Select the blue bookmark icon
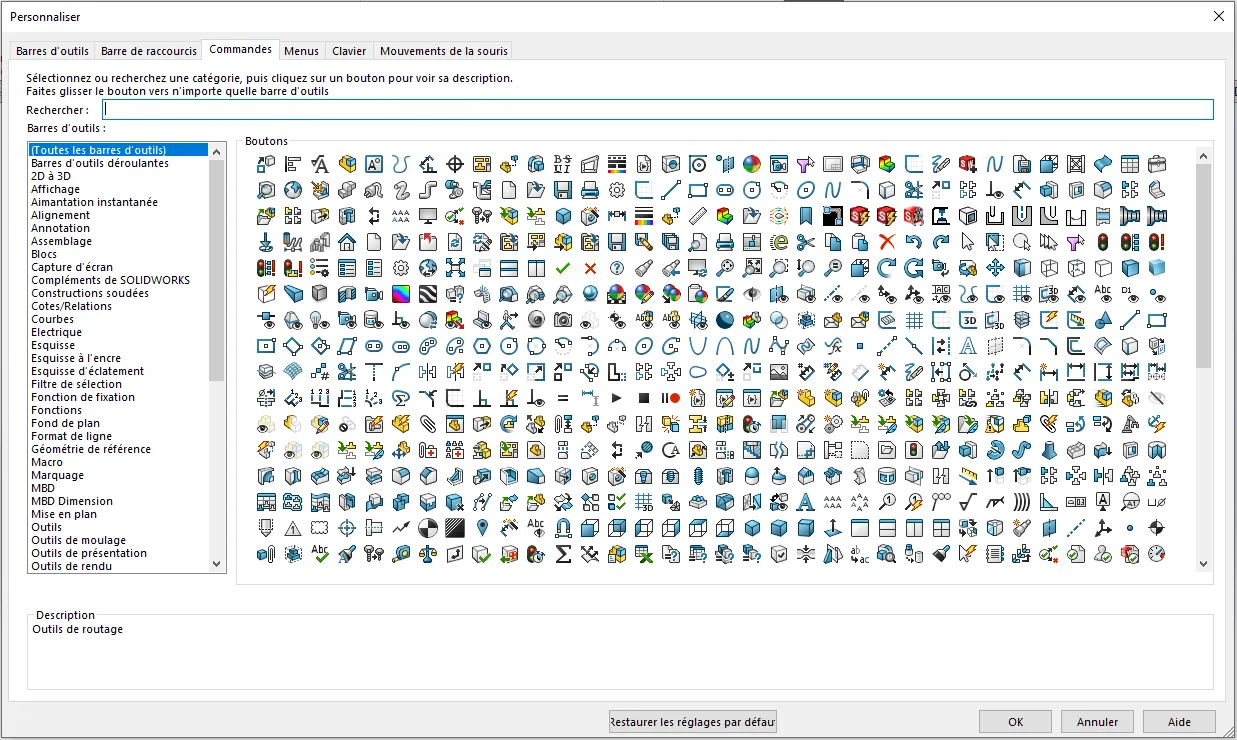 (x=806, y=216)
